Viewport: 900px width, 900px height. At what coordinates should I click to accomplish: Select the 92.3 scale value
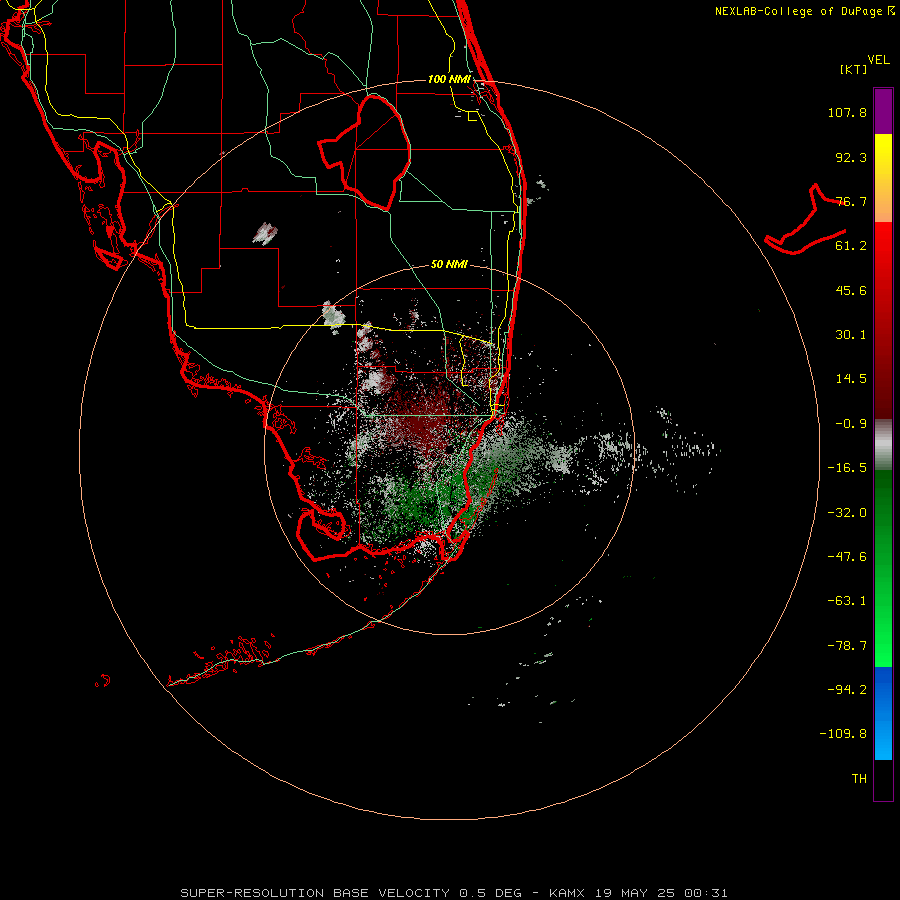tap(851, 157)
